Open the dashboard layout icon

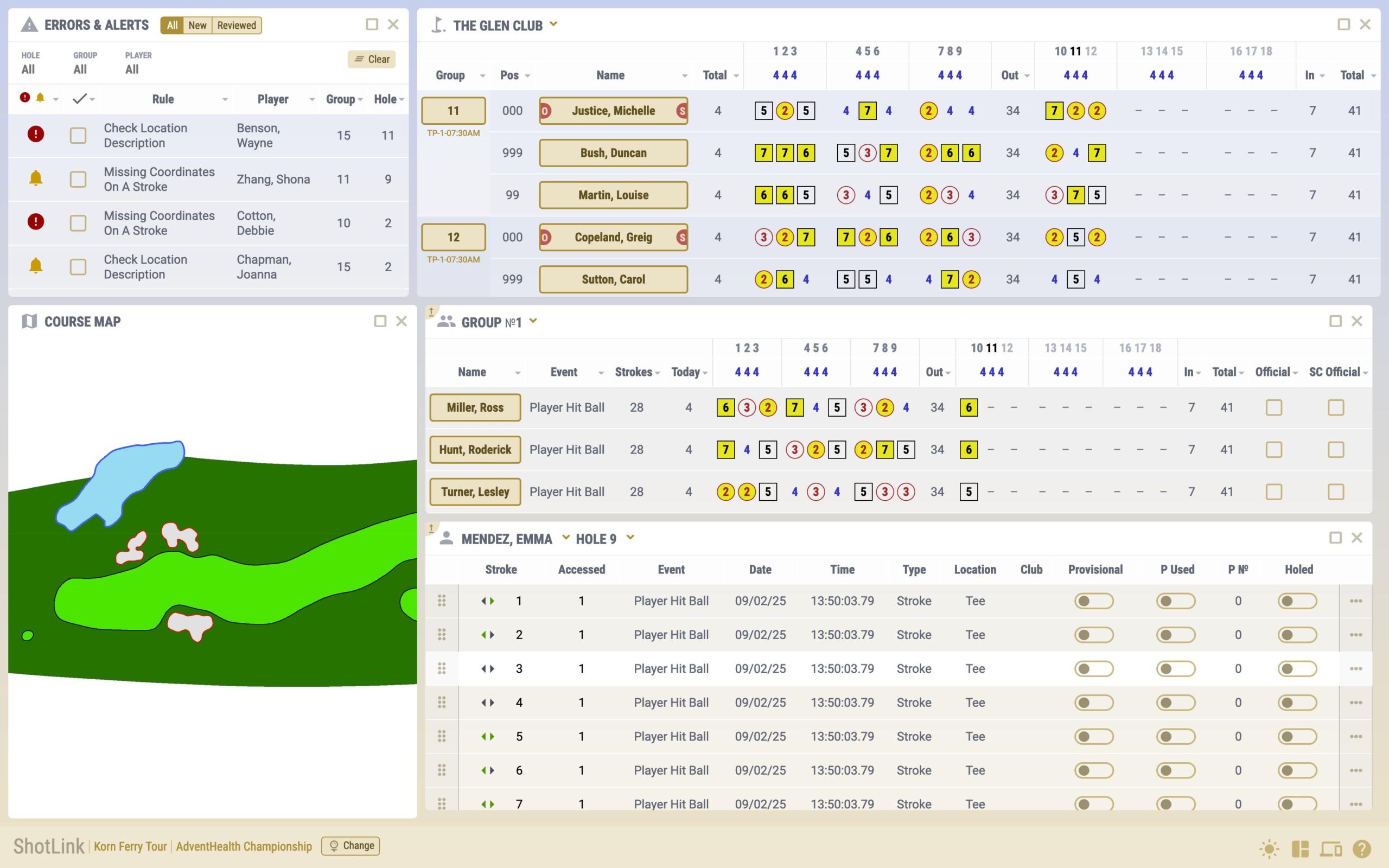coord(1300,848)
